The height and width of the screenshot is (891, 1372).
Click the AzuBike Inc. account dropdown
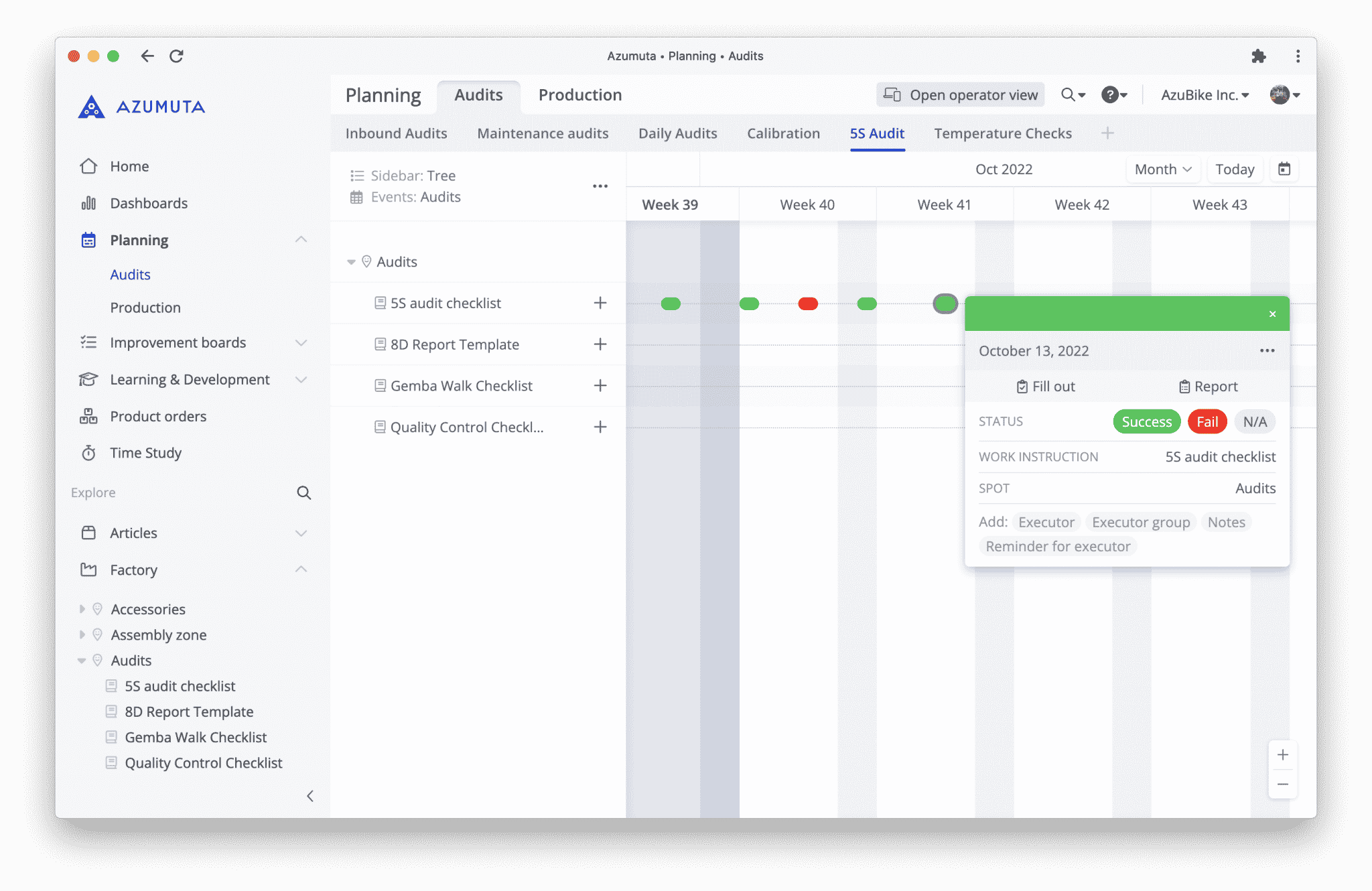(x=1204, y=95)
